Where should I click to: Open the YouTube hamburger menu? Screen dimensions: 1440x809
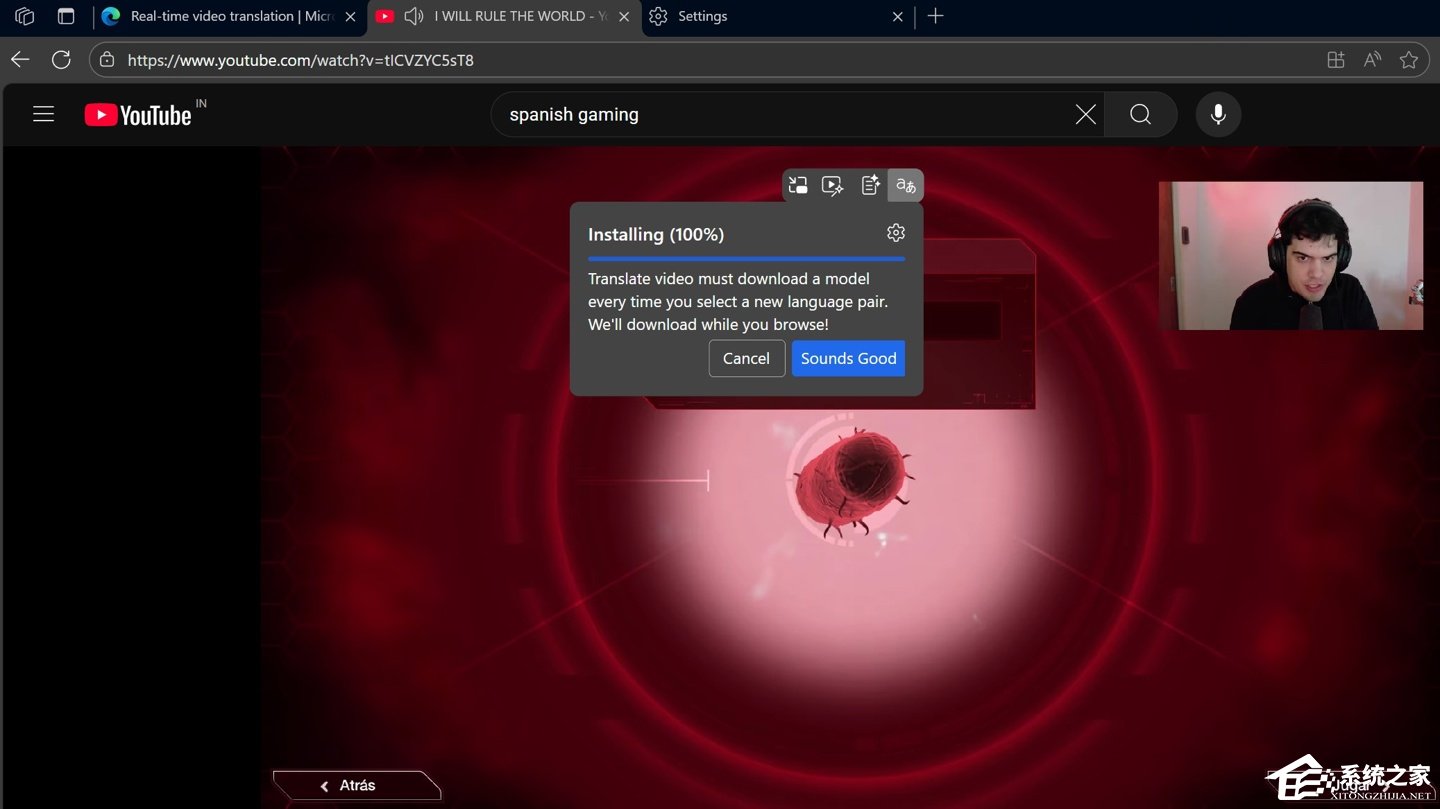(x=43, y=114)
